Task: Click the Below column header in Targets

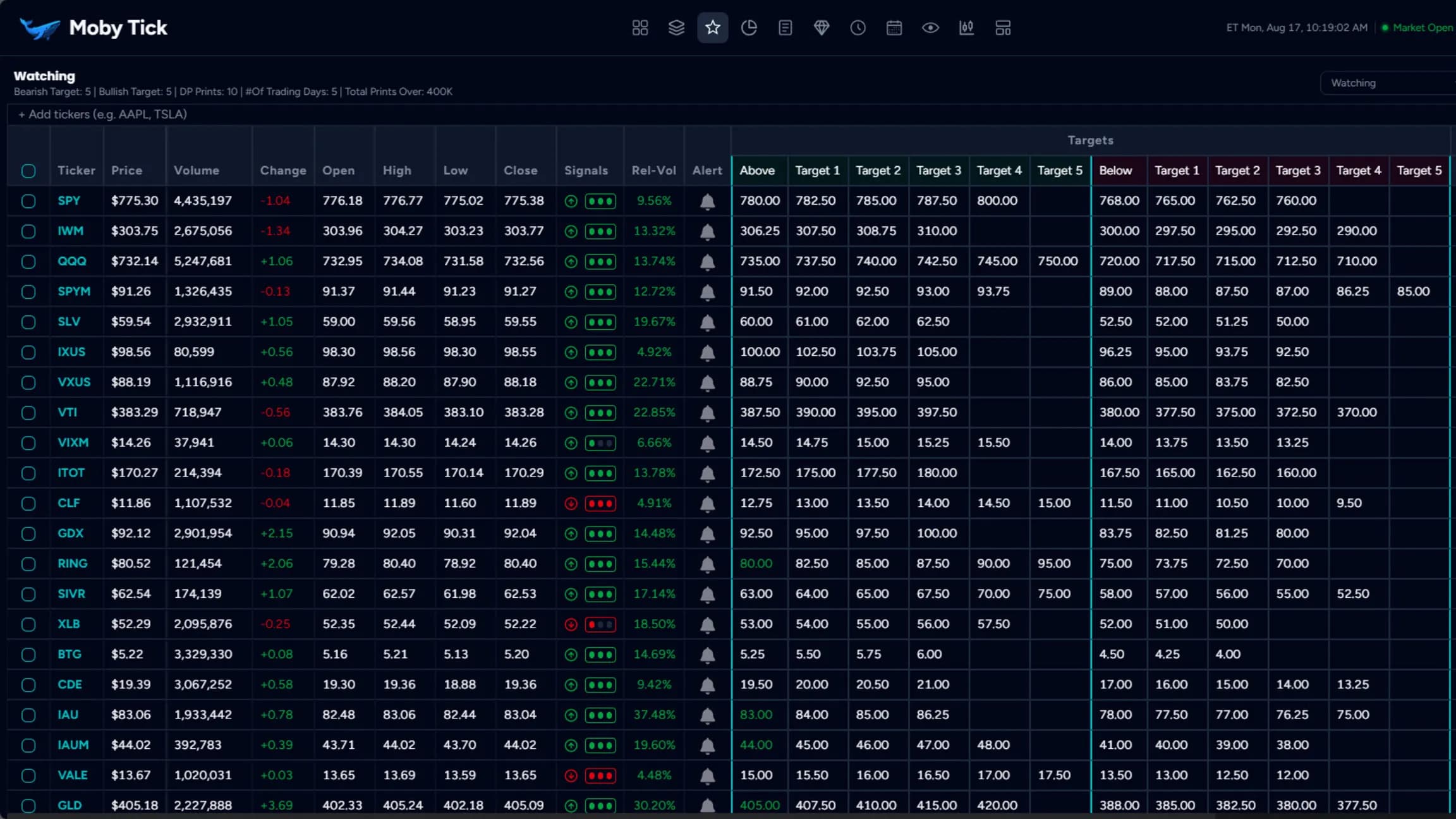Action: tap(1115, 171)
